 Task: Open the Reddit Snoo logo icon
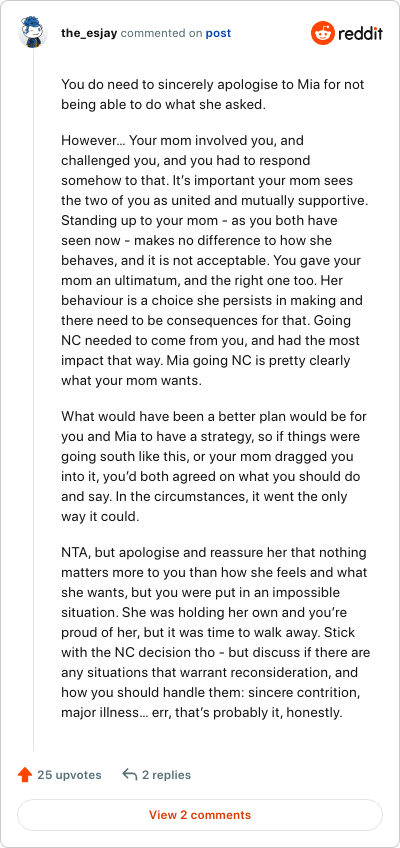click(322, 34)
